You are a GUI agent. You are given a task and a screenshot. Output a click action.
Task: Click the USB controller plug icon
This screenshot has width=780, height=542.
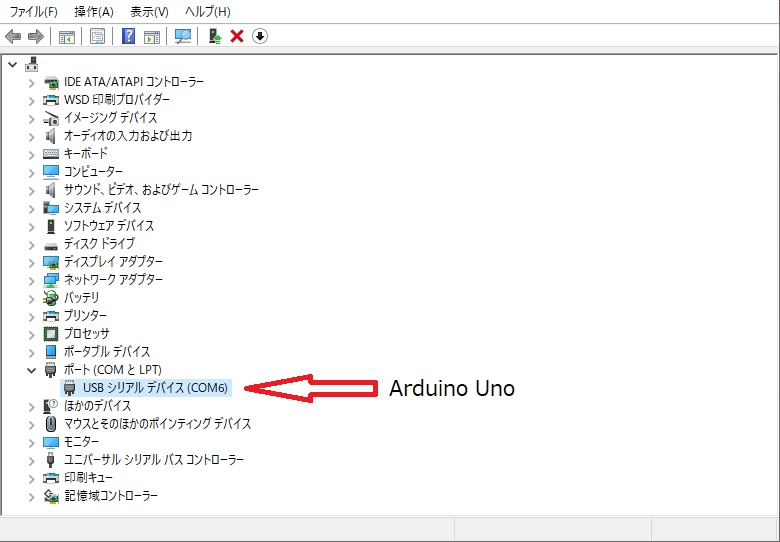click(50, 460)
